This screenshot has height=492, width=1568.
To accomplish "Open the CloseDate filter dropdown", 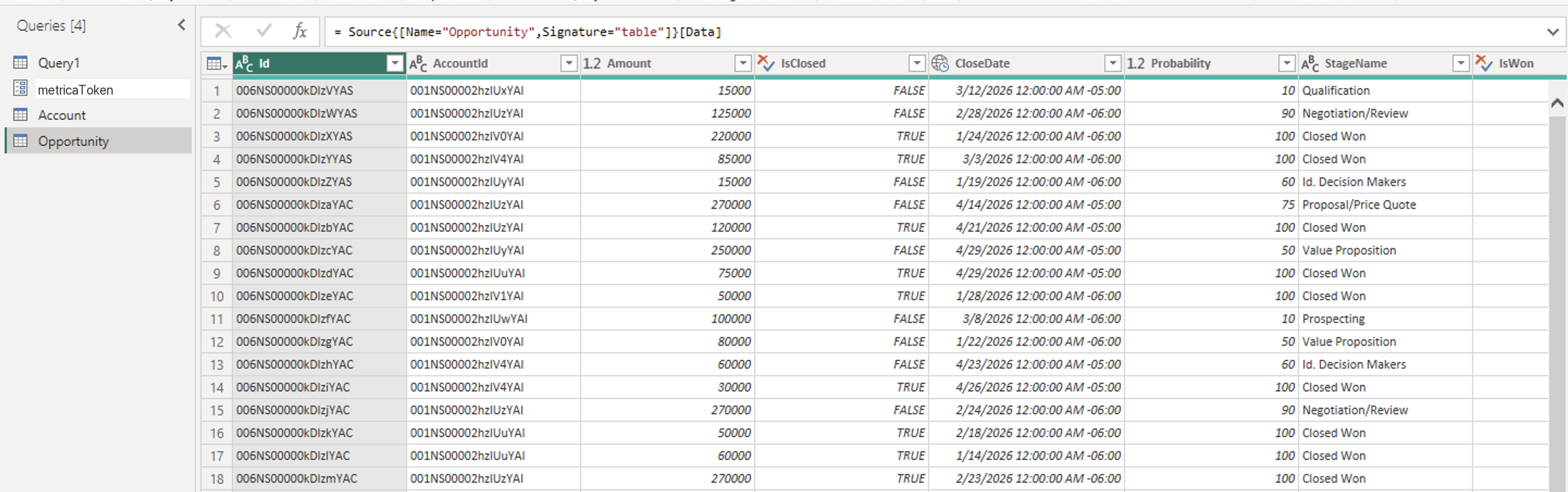I will (1113, 63).
